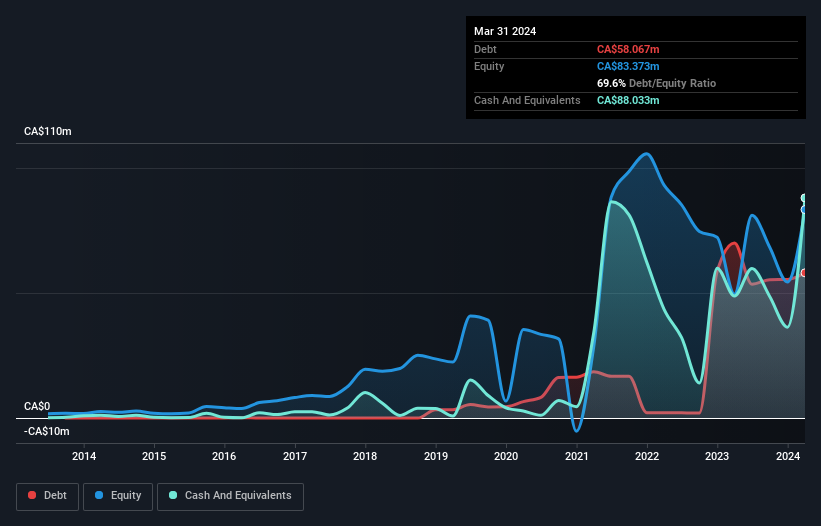Screen dimensions: 821x526
Task: Click the CA$83.373m equity value
Action: click(x=628, y=66)
